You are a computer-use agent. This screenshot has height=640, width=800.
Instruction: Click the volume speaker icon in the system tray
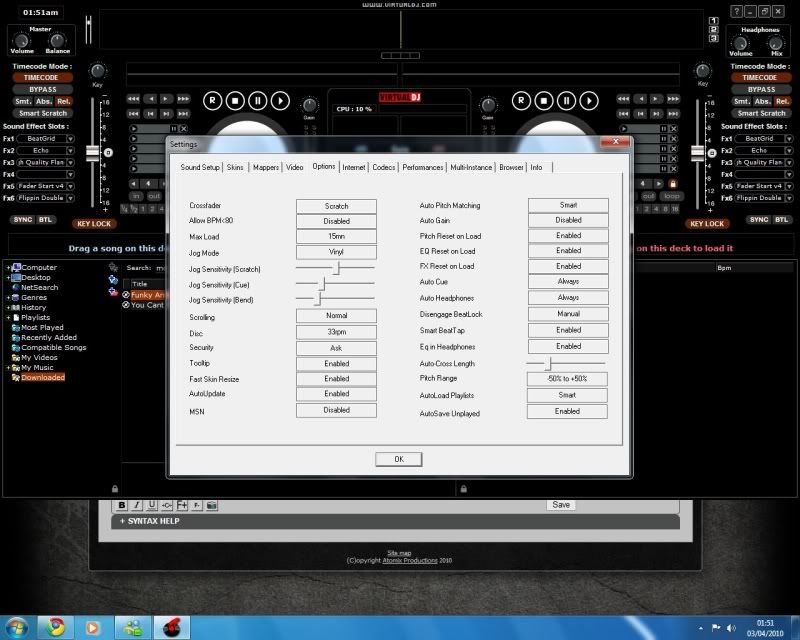[x=731, y=628]
